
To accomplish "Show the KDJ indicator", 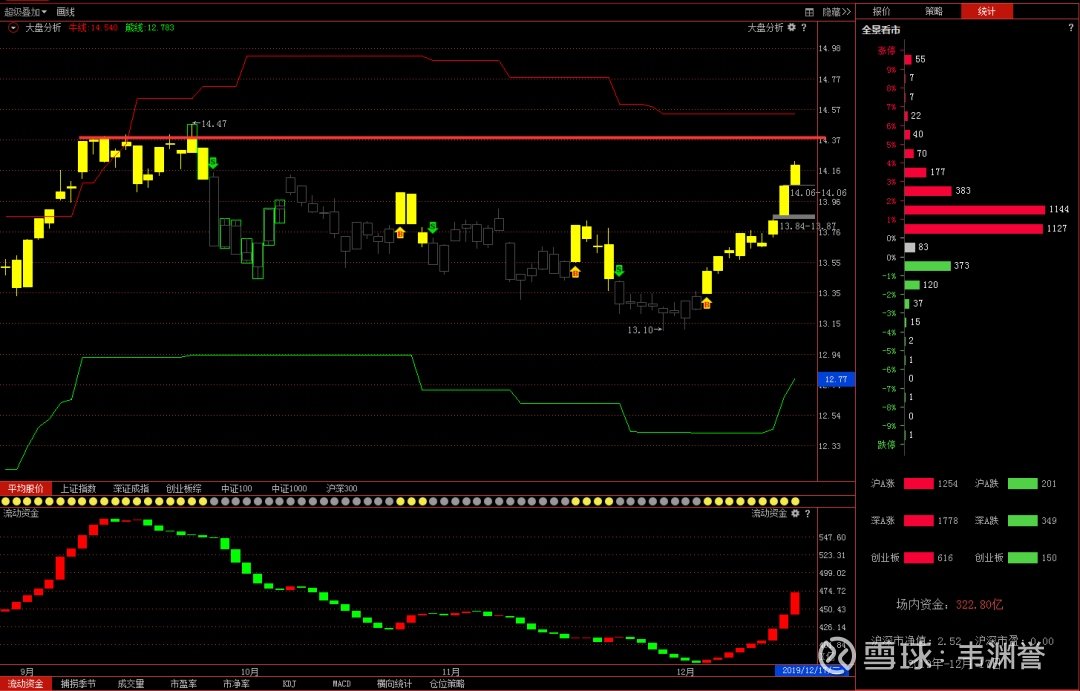I will 289,683.
